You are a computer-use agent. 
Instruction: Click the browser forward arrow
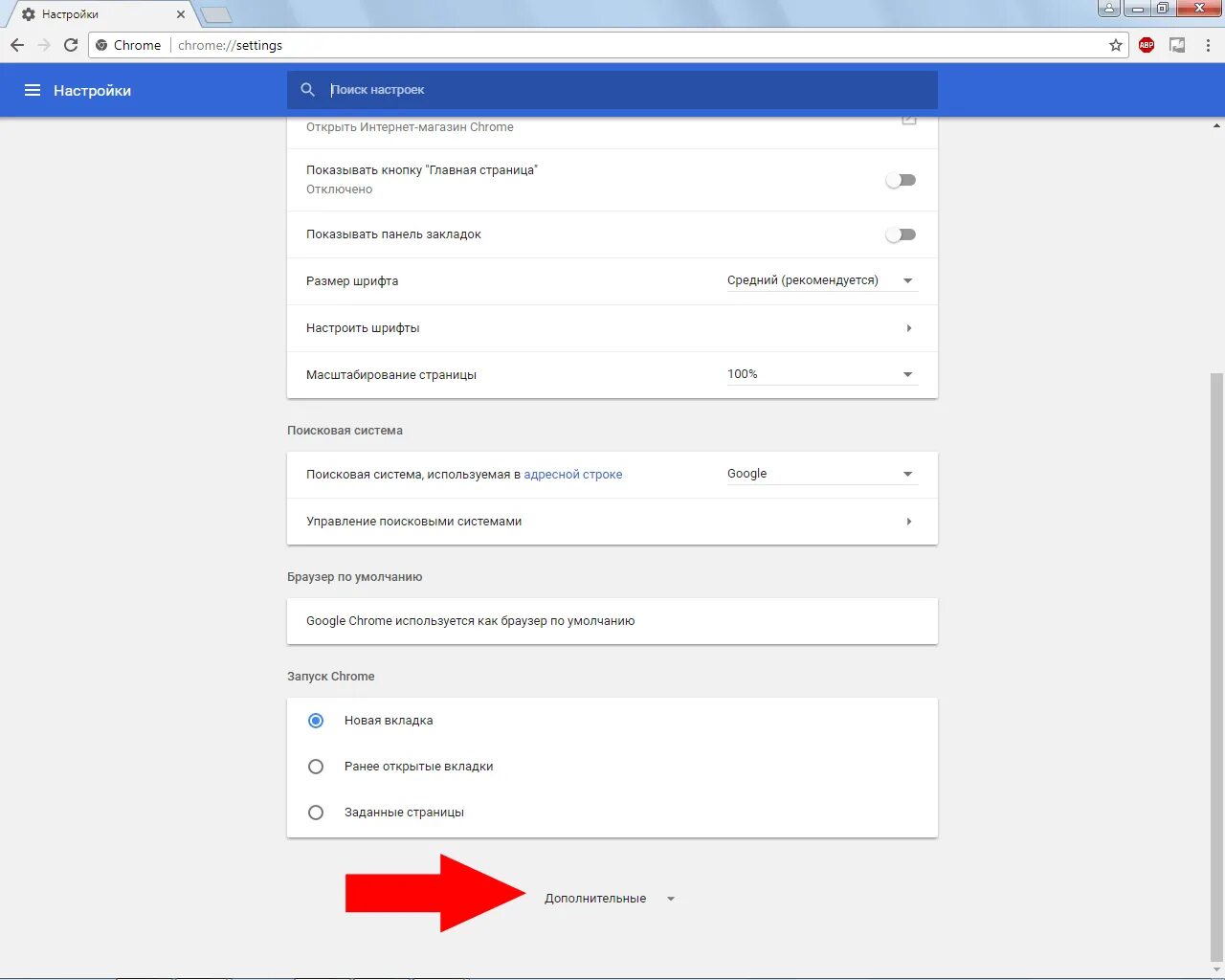click(x=44, y=45)
